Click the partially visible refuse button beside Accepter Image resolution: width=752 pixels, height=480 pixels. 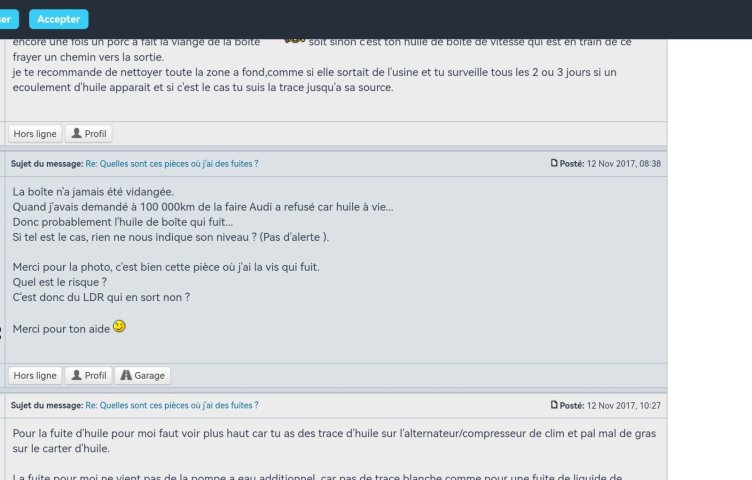9,19
